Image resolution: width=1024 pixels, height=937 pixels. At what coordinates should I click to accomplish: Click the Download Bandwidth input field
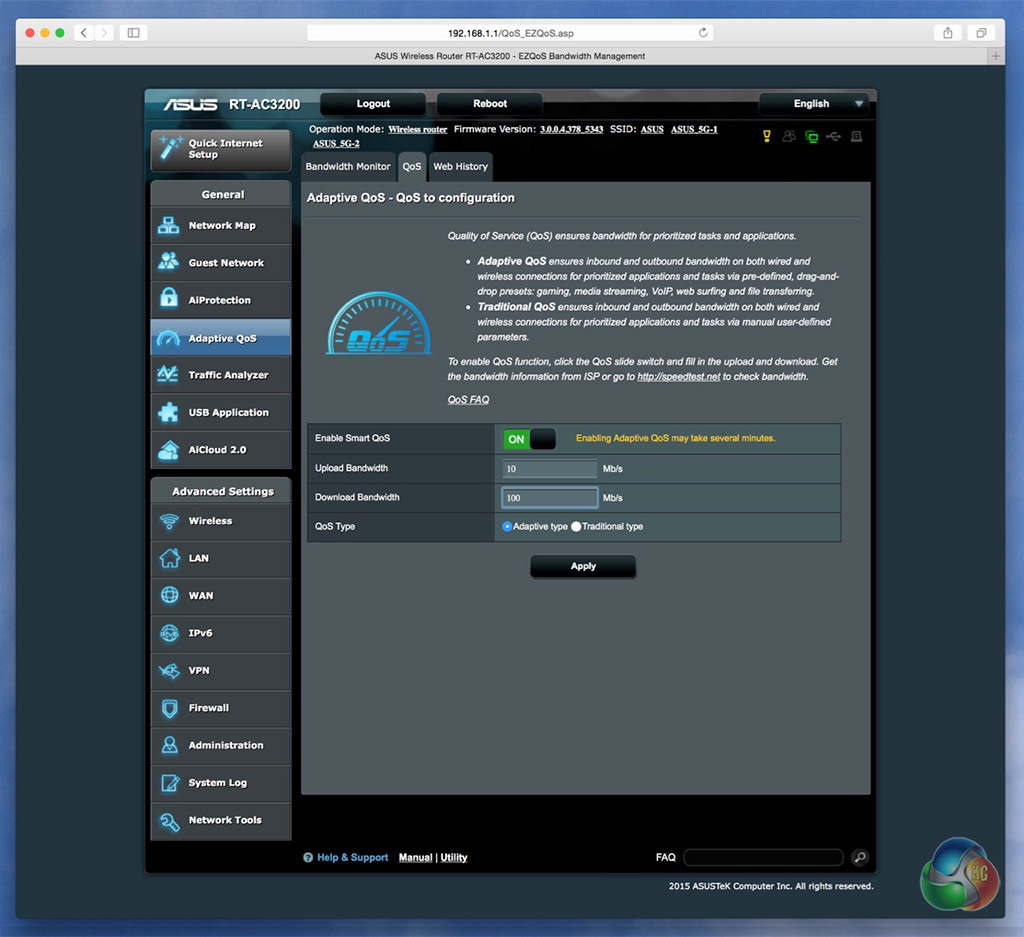549,498
